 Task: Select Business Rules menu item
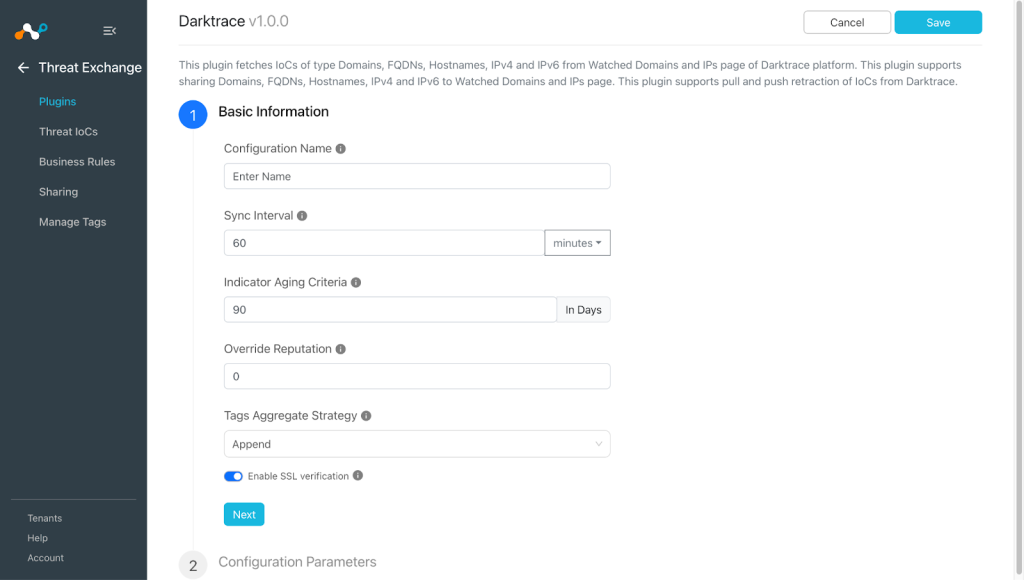77,161
